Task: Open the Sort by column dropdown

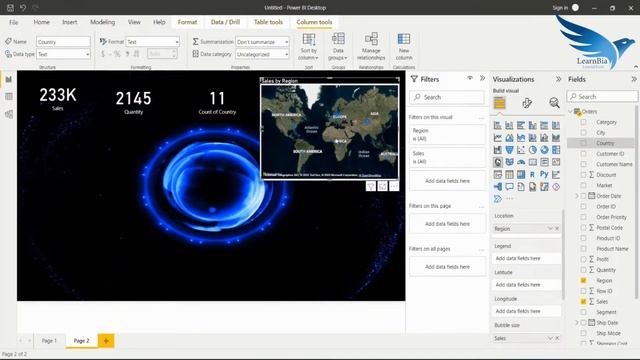Action: [309, 47]
